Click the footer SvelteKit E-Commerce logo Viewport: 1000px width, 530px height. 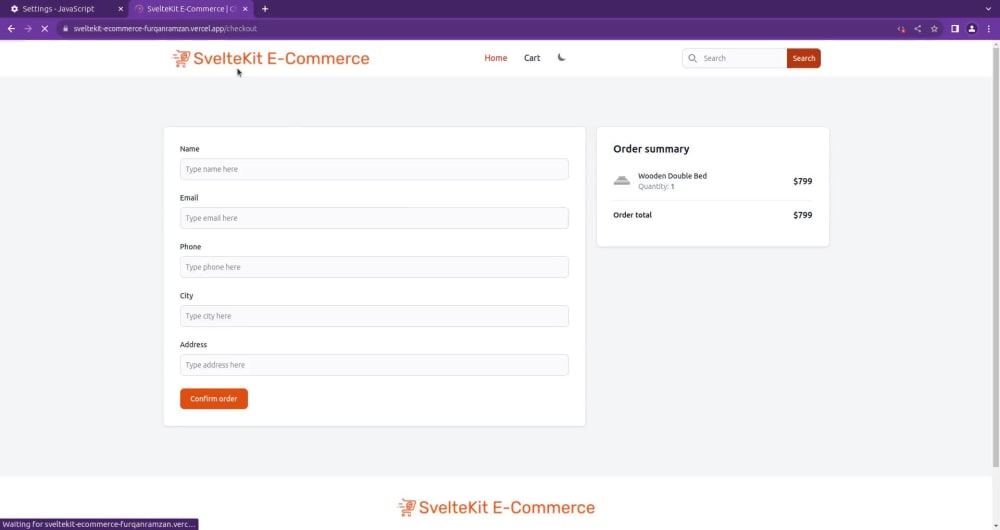click(x=496, y=508)
